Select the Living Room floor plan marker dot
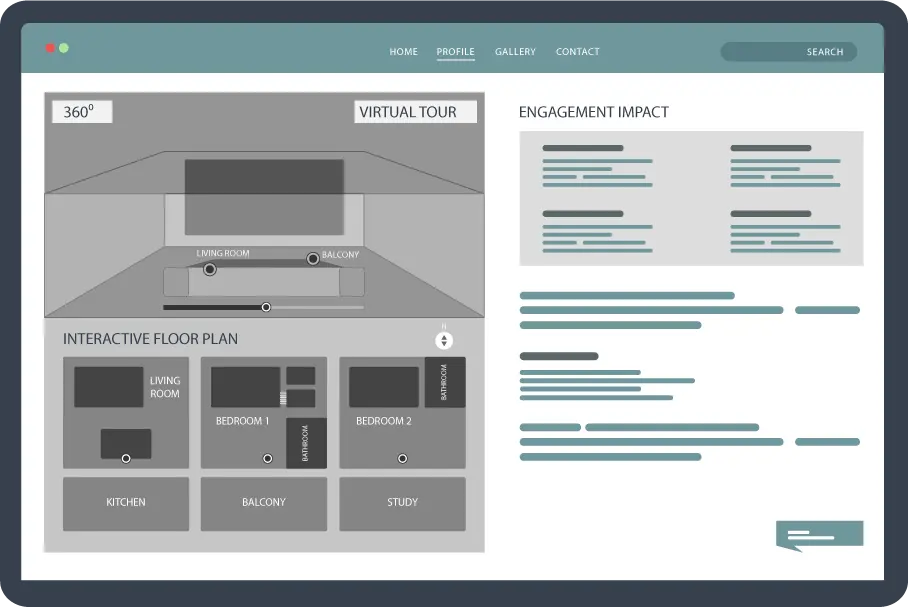The height and width of the screenshot is (607, 908). tap(126, 458)
